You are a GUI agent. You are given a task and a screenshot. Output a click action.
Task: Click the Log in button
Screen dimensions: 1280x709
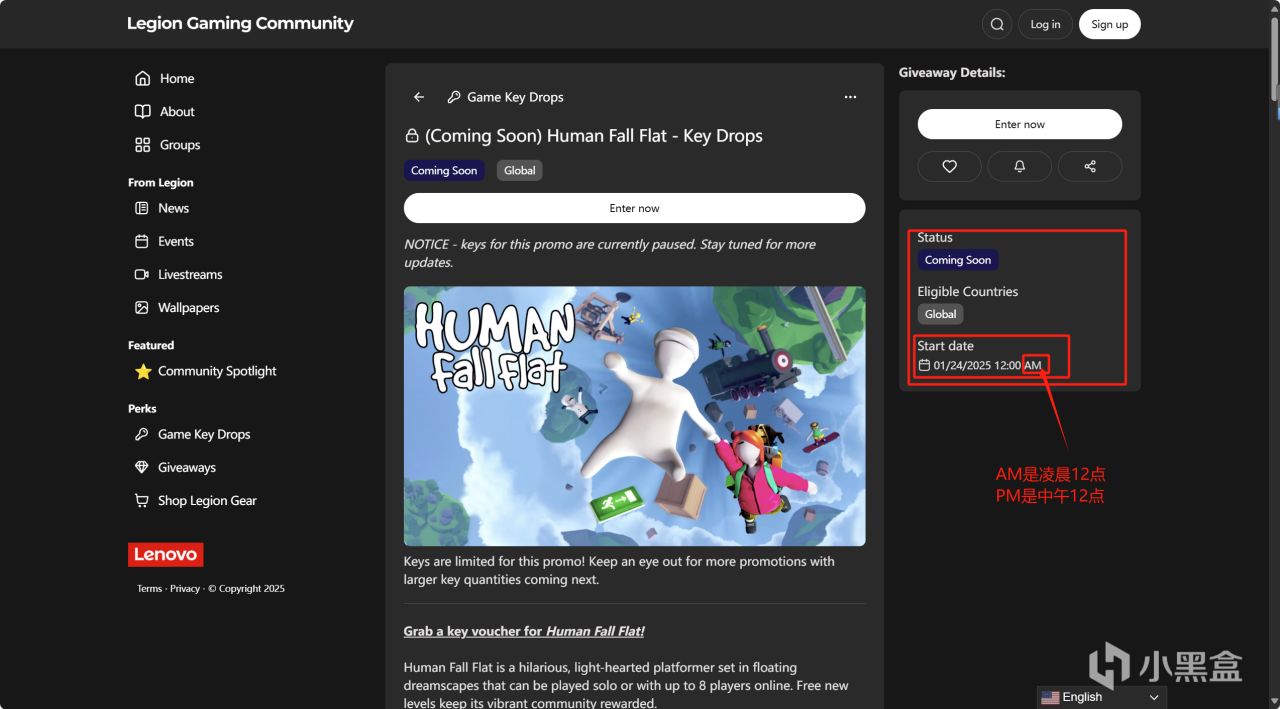pyautogui.click(x=1045, y=24)
